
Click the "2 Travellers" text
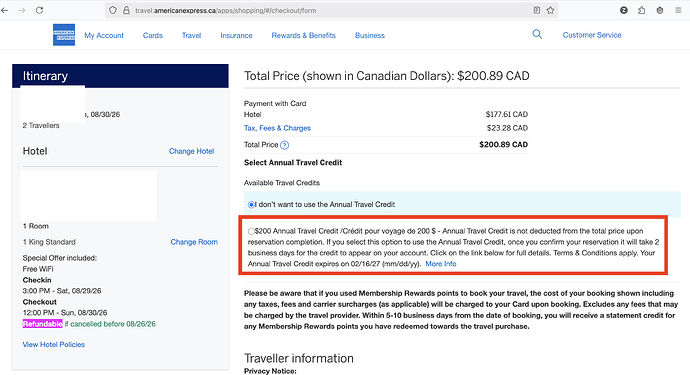pyautogui.click(x=41, y=125)
